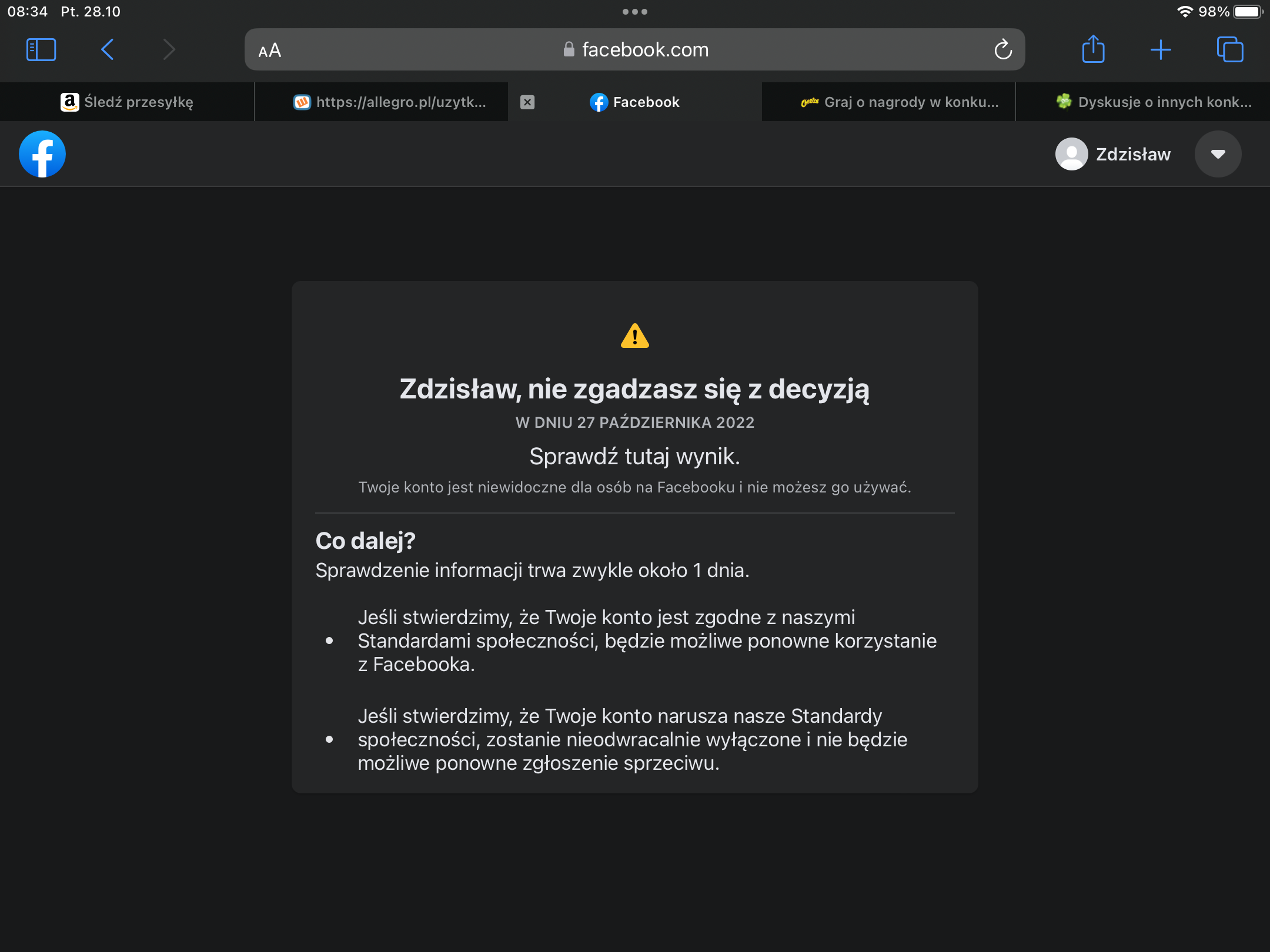Click the Facebook logo in header

tap(42, 154)
